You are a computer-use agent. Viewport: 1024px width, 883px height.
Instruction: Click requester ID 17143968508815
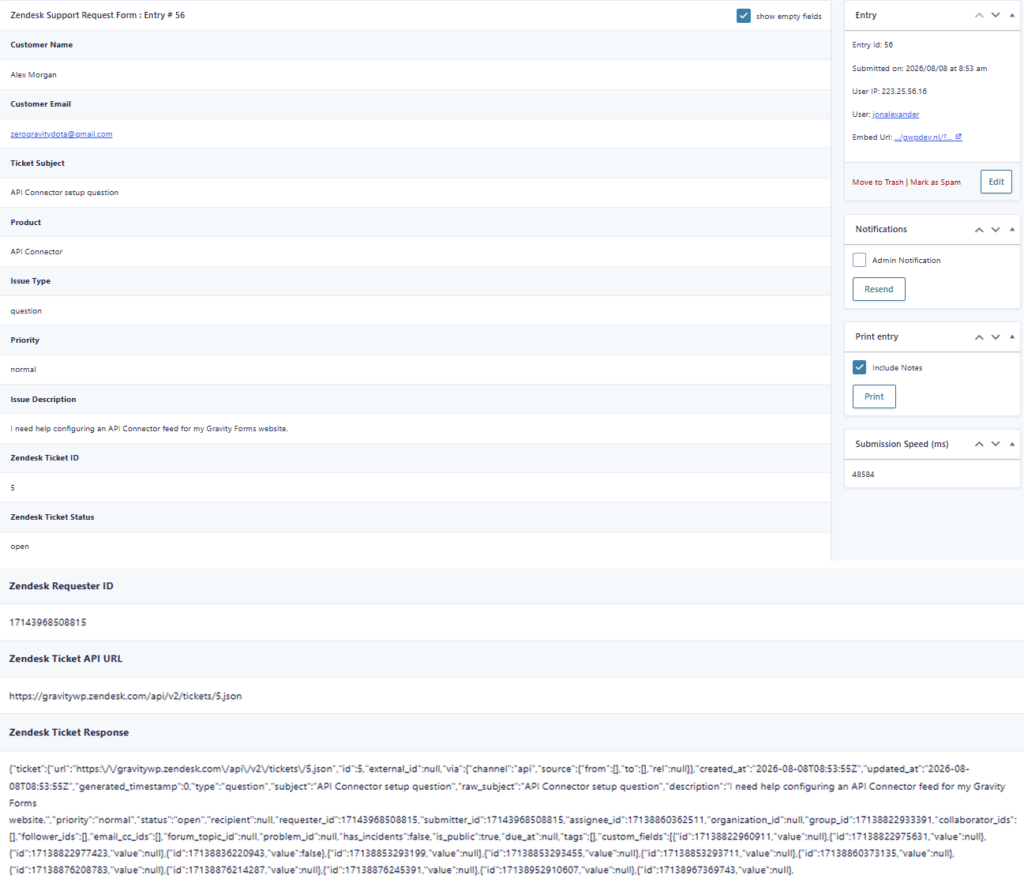pos(48,622)
